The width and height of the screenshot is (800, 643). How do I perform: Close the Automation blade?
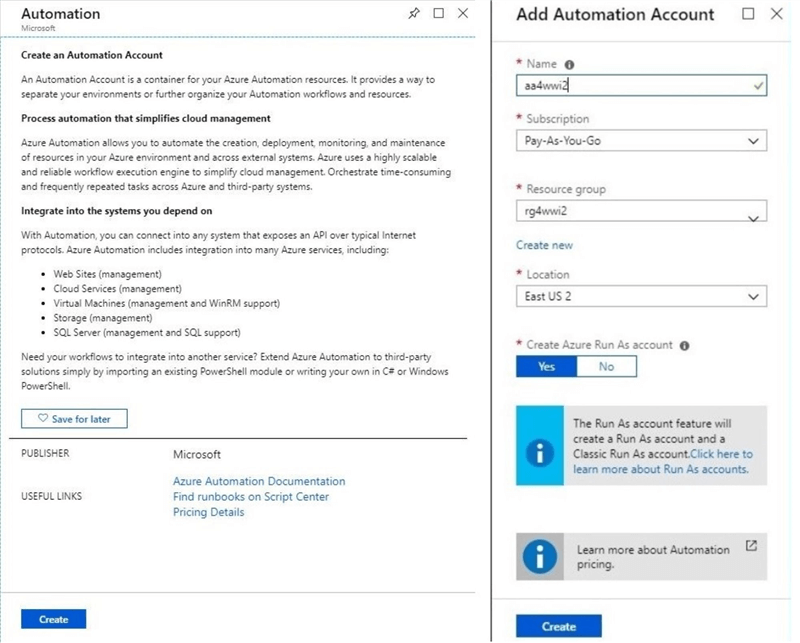[463, 14]
